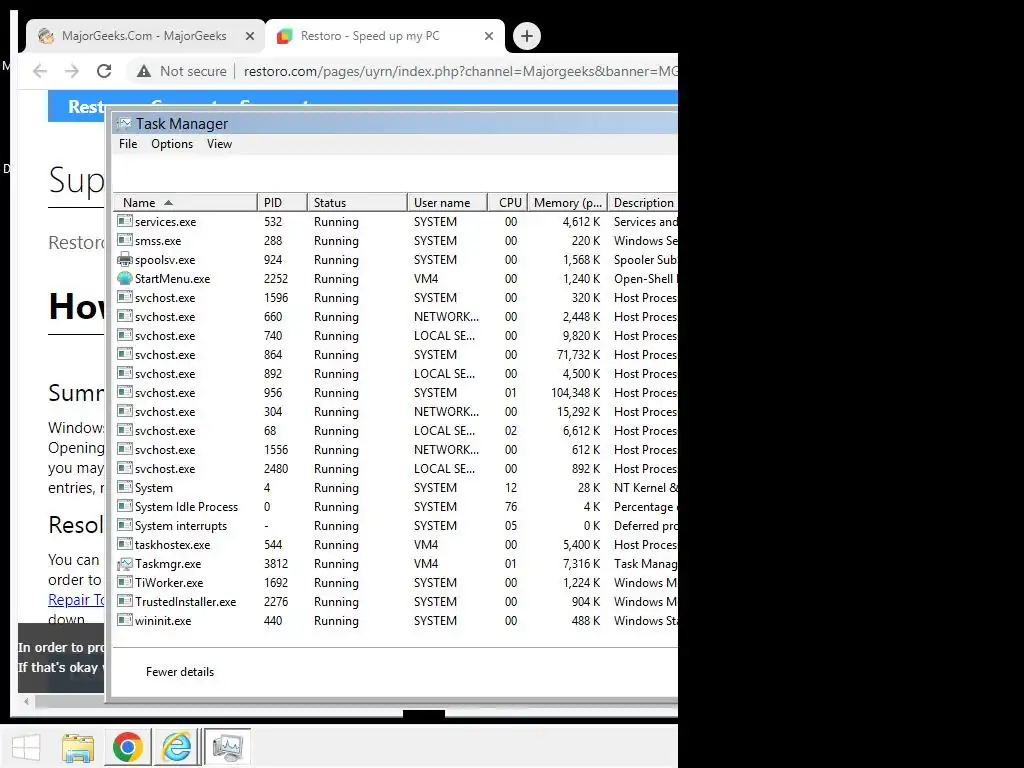Click the StartMenu.exe globe icon

(125, 278)
